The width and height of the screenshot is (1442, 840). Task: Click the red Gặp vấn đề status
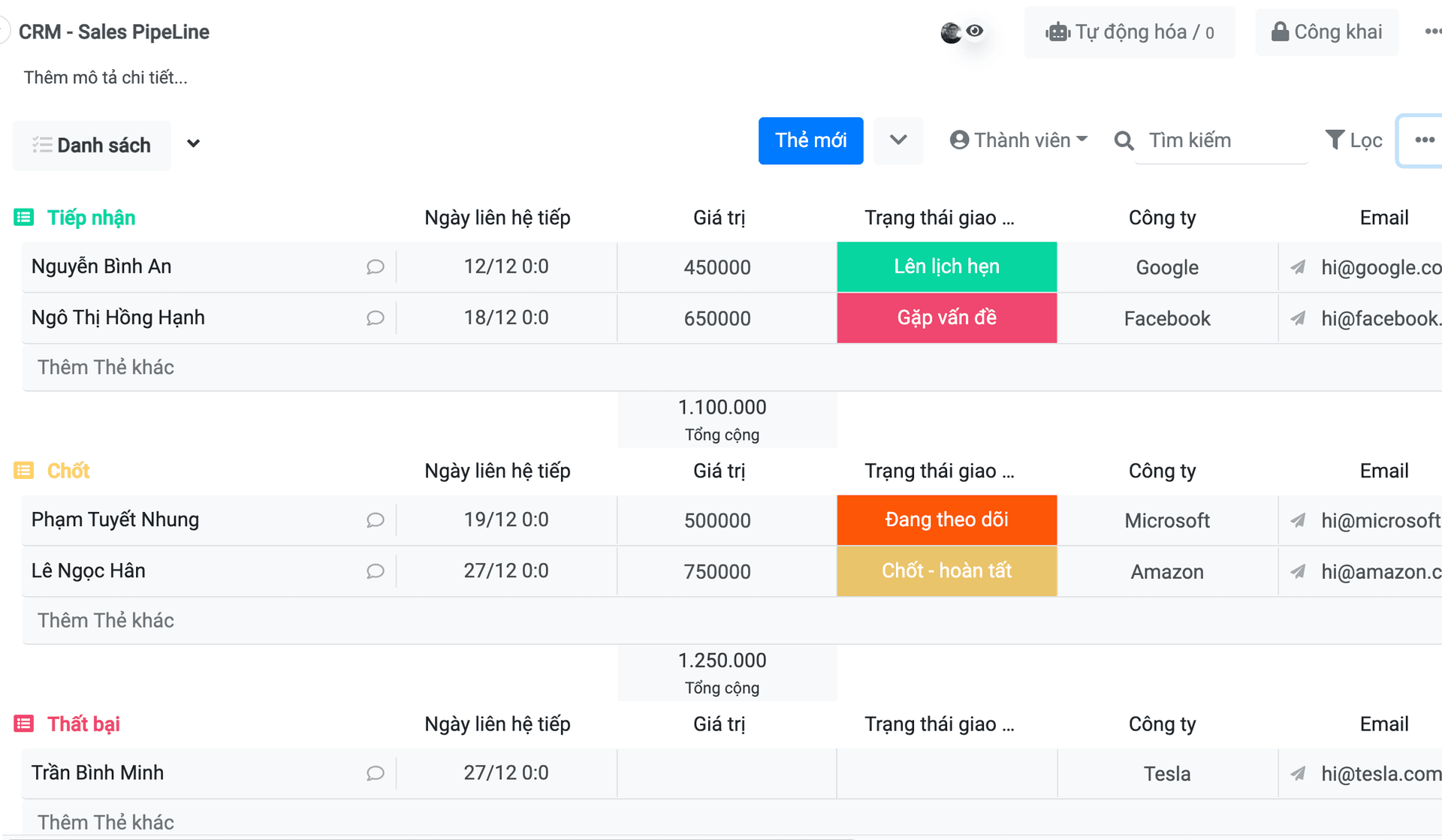(x=946, y=318)
